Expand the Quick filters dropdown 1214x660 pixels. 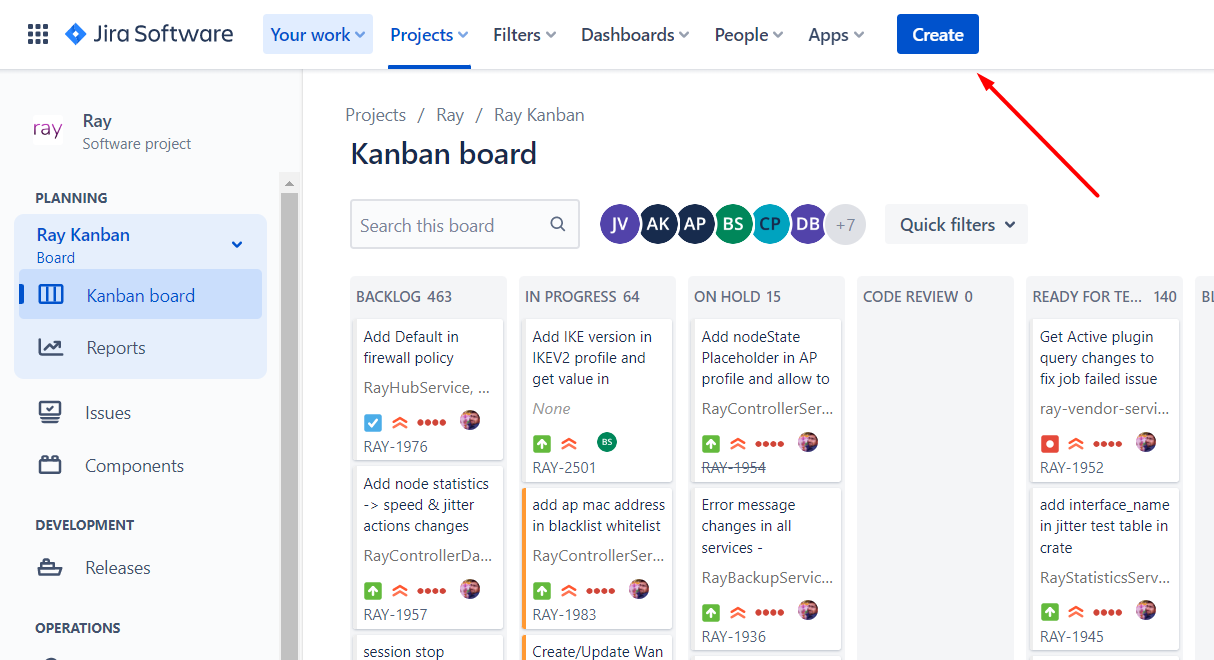click(956, 225)
